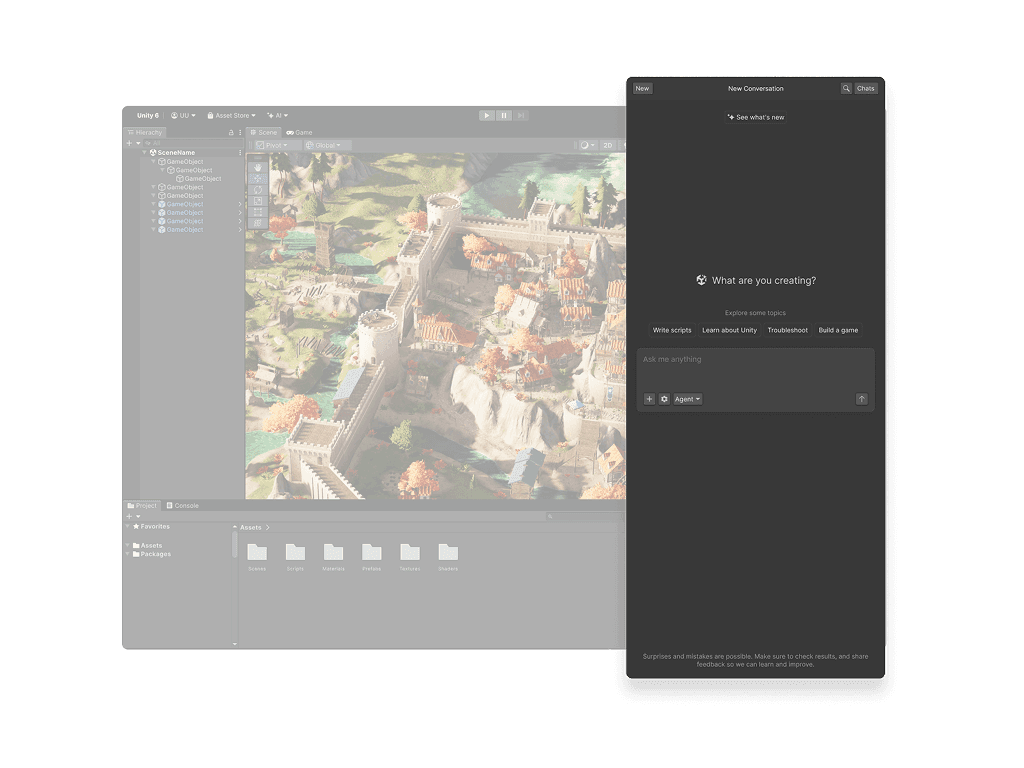1024x768 pixels.
Task: Choose the Build a game topic
Action: click(x=839, y=330)
